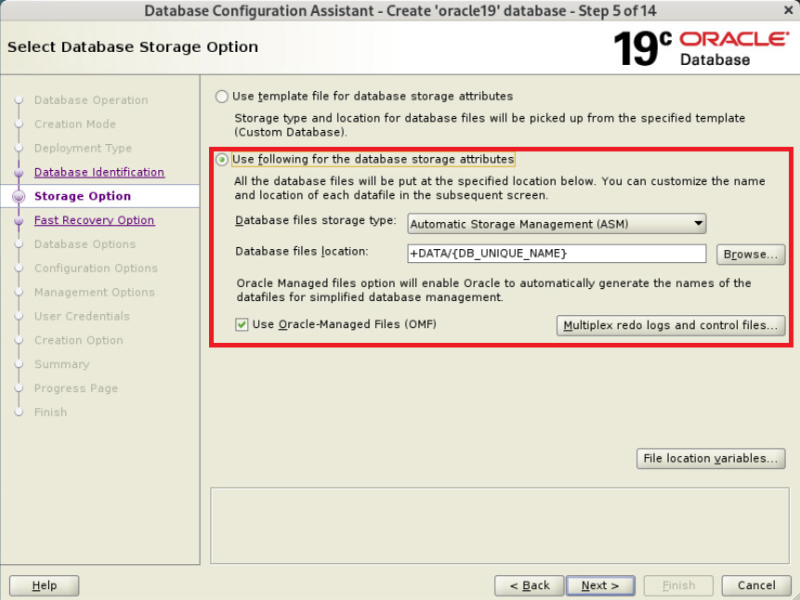
Task: Click the Help button
Action: tap(44, 585)
